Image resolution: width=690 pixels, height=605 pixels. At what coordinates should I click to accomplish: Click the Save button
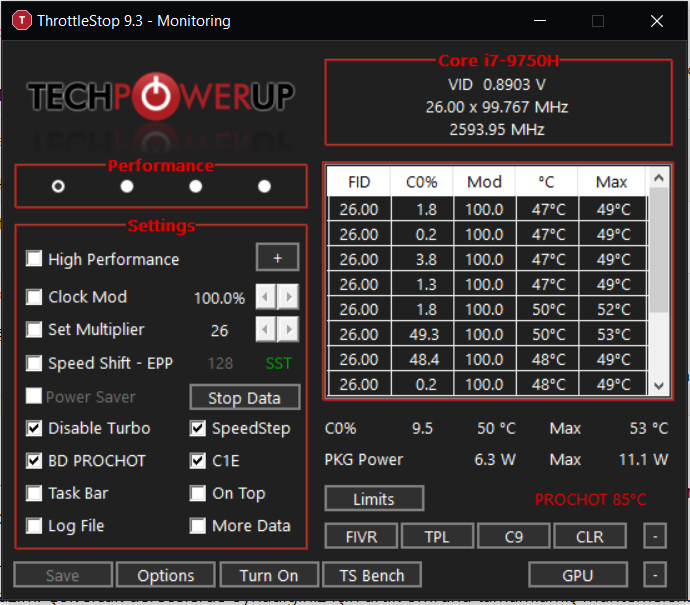point(63,575)
